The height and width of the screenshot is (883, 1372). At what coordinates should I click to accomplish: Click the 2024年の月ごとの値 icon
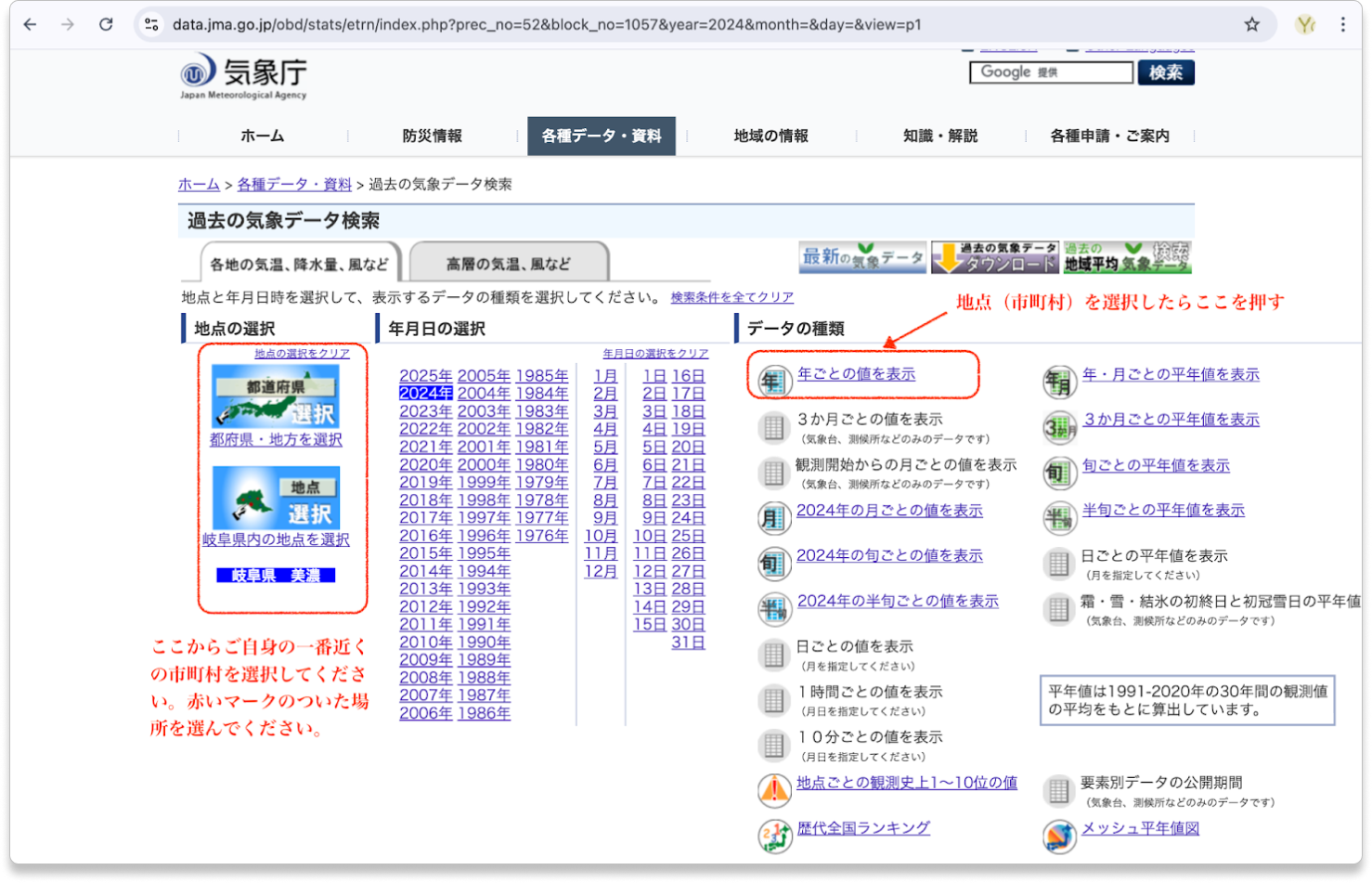pyautogui.click(x=772, y=517)
